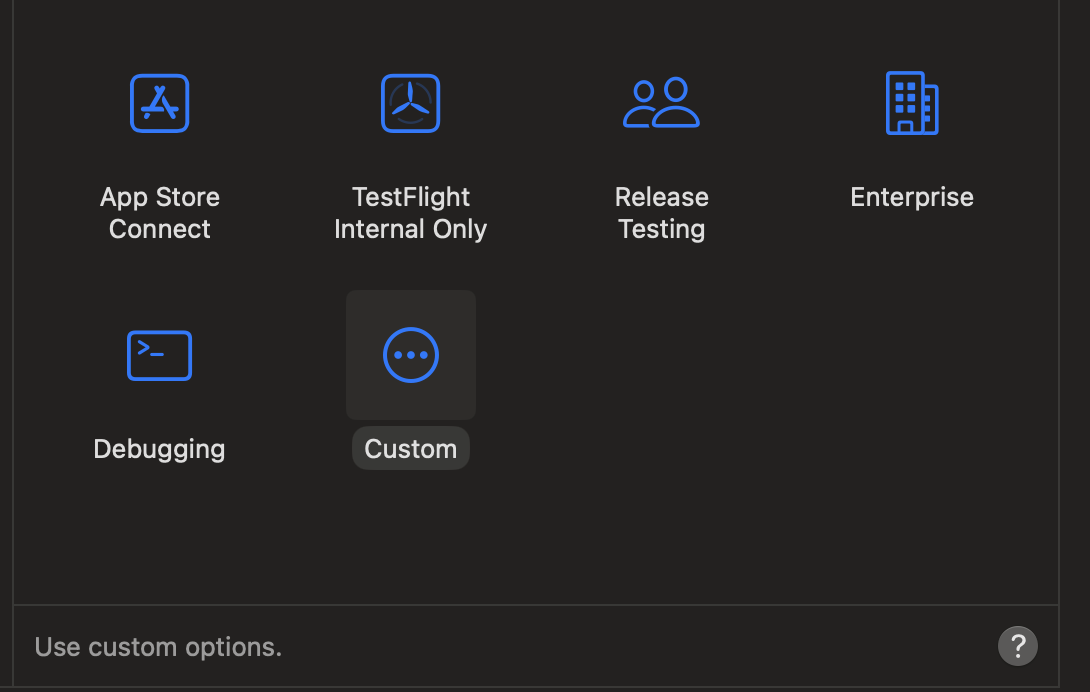1090x692 pixels.
Task: Open help with the question mark button
Action: pyautogui.click(x=1017, y=645)
